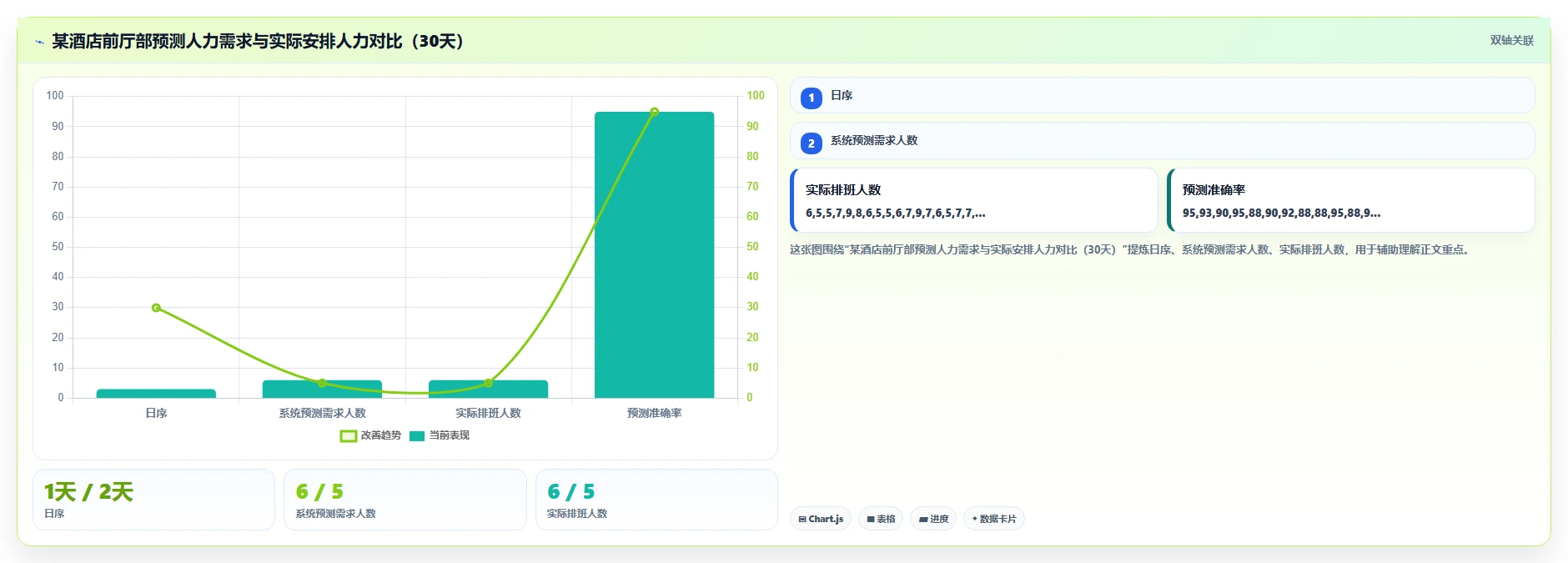Click the 数据卡片 tag icon
This screenshot has height=563, width=1568.
coord(974,519)
